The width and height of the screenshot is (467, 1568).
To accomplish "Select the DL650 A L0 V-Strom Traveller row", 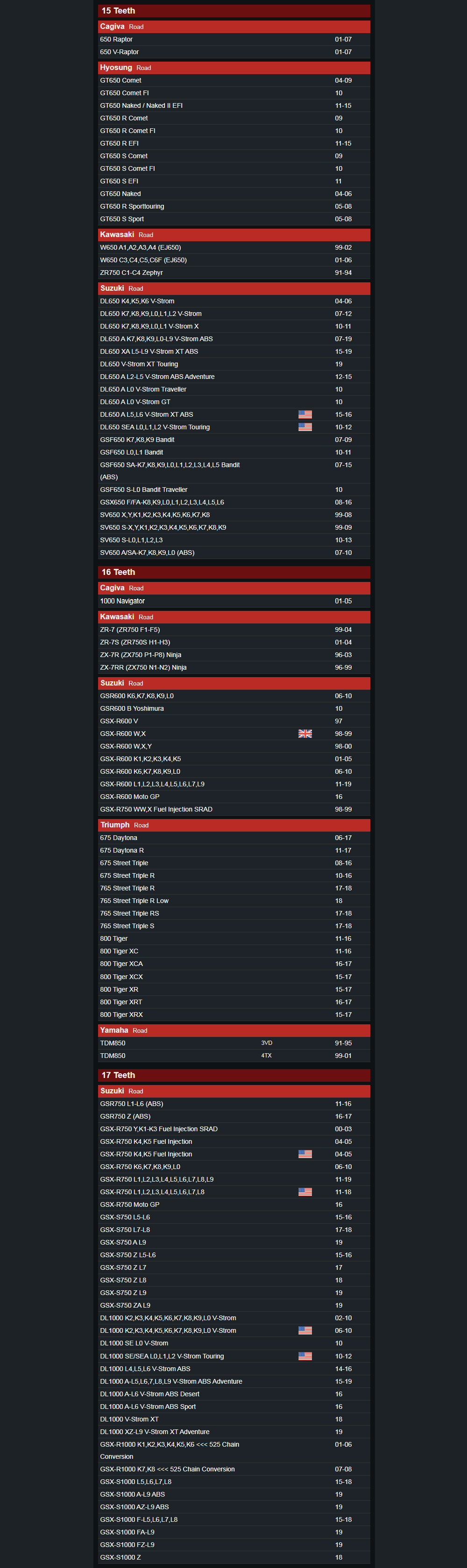I will 234,390.
